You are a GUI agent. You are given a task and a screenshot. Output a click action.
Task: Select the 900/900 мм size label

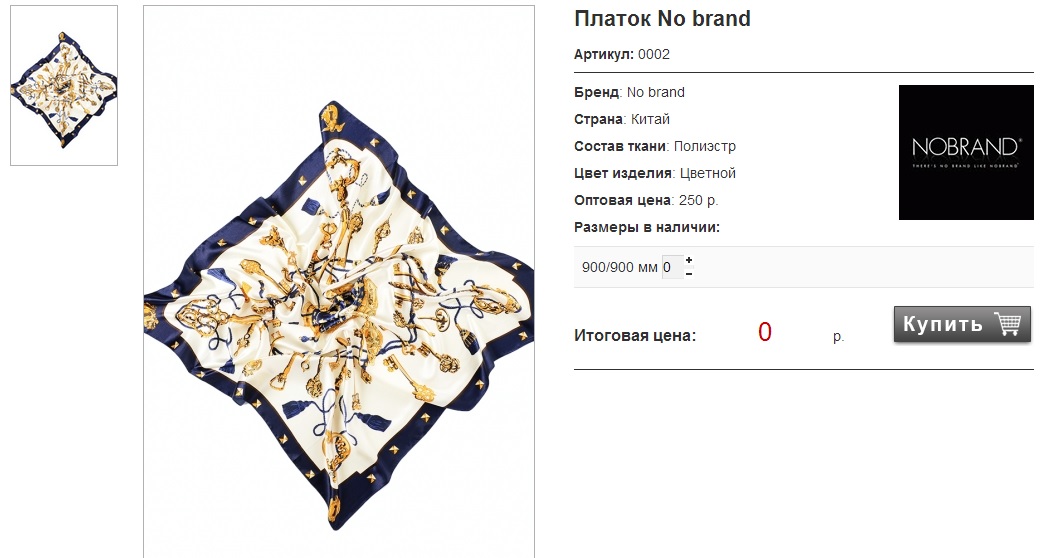pyautogui.click(x=619, y=268)
